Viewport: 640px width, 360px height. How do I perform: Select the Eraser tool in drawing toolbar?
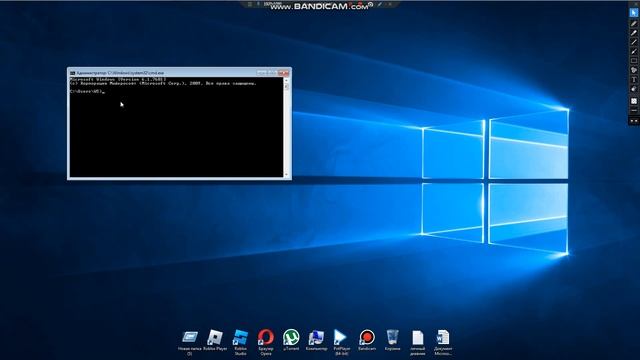(634, 89)
